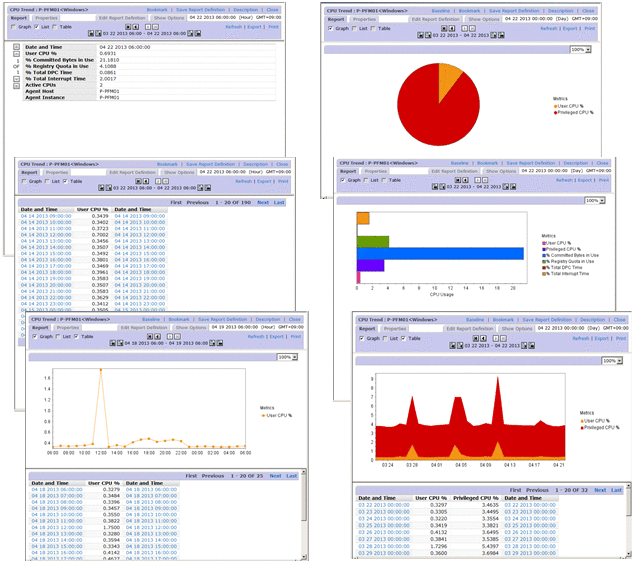
Task: Open the 100% zoom dropdown above pie chart
Action: click(578, 49)
